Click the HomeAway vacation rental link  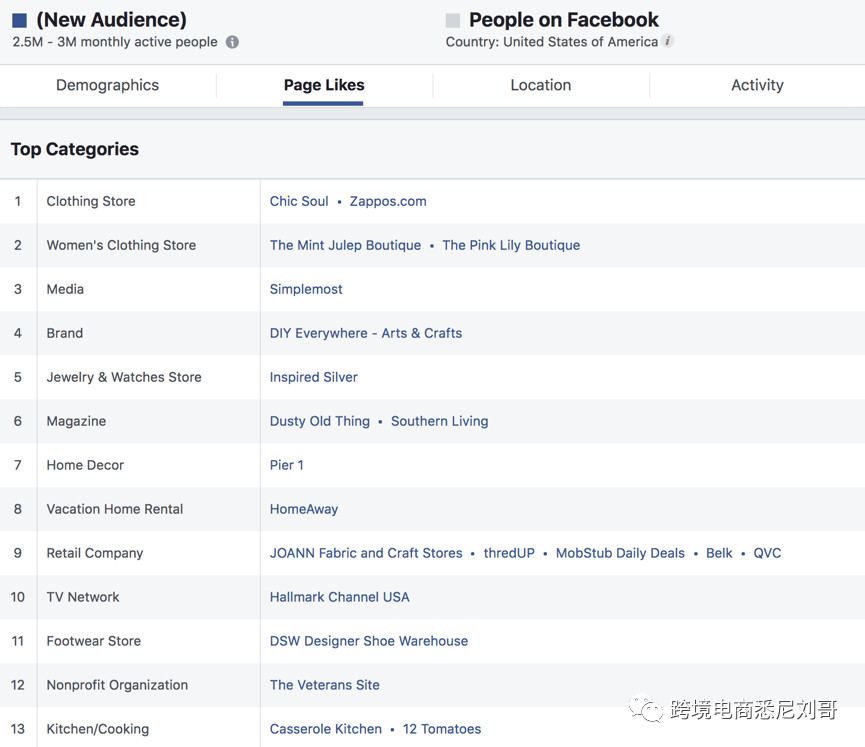pyautogui.click(x=303, y=509)
